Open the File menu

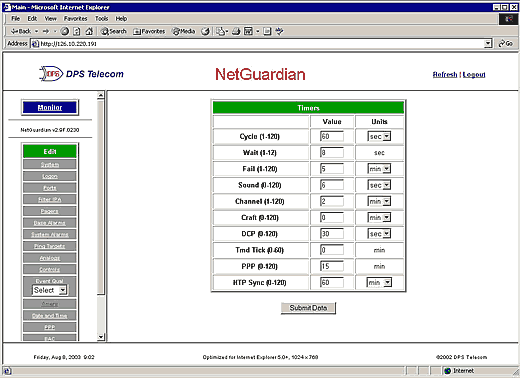[16, 19]
